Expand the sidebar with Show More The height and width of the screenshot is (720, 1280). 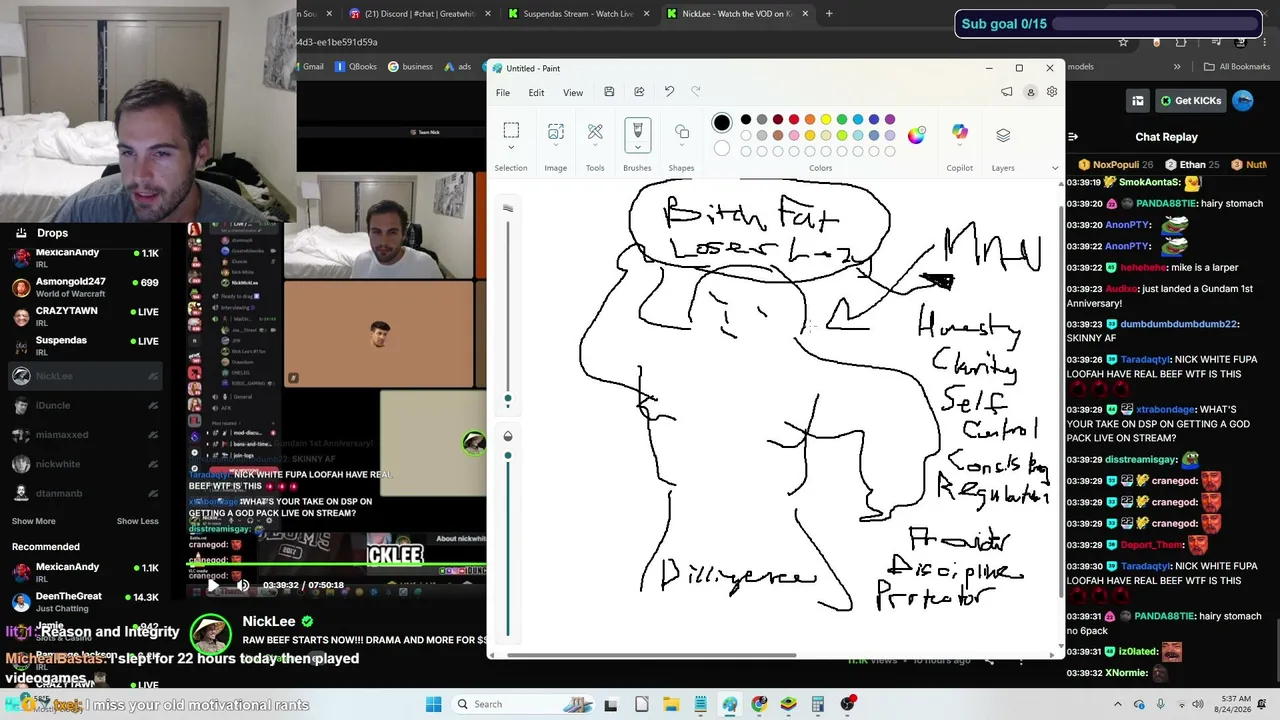click(34, 521)
